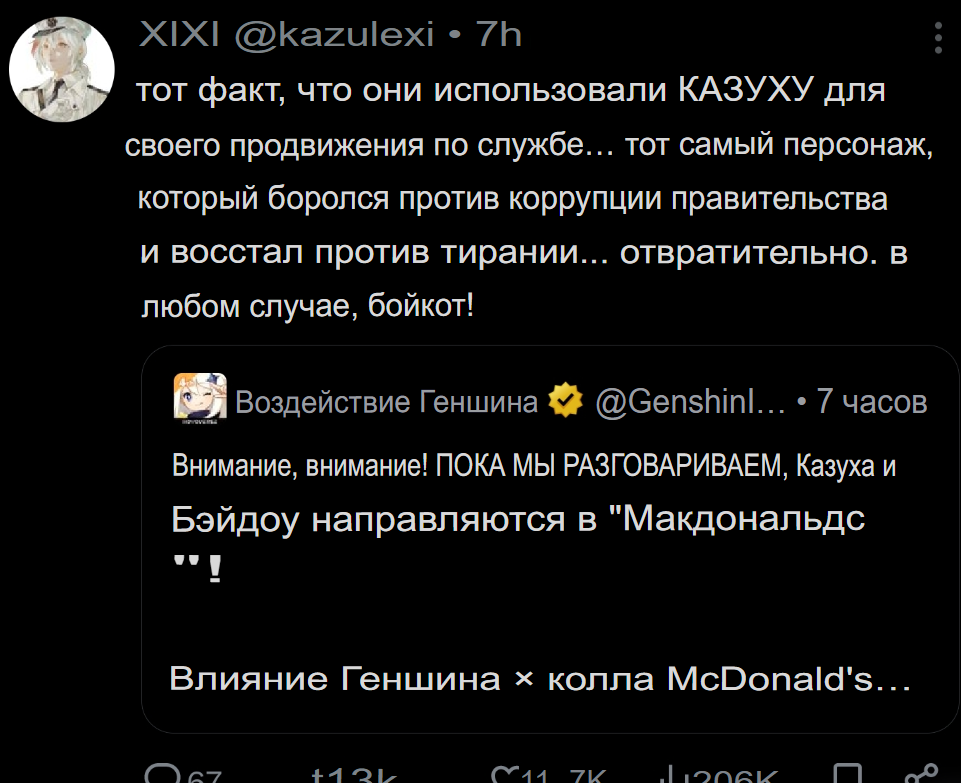961x783 pixels.
Task: Open the reply comments icon
Action: 160,775
